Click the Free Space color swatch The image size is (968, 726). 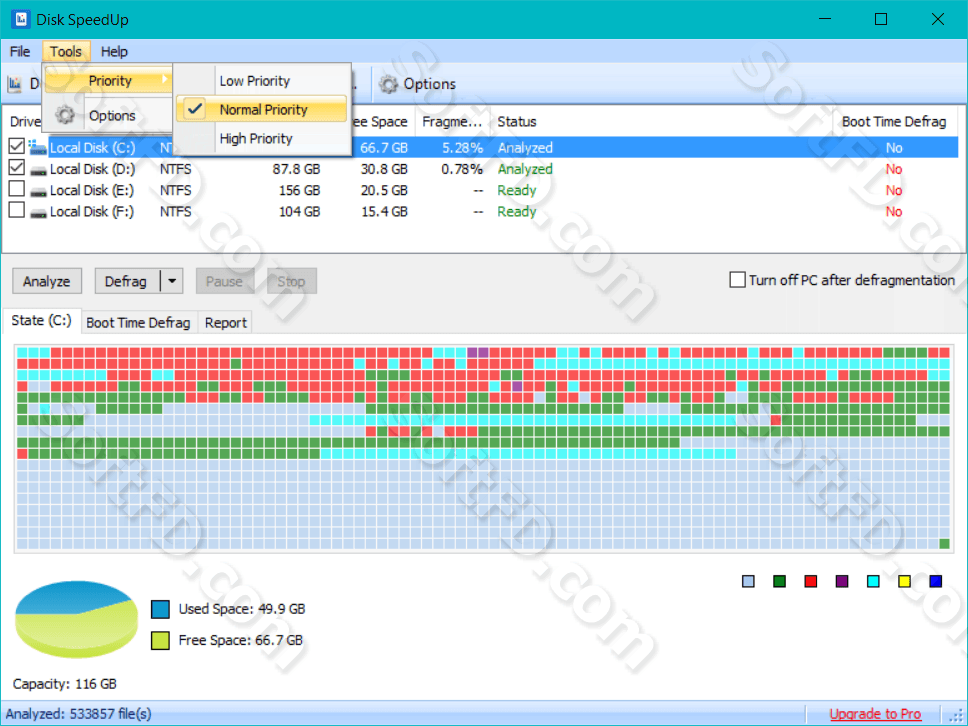coord(160,640)
